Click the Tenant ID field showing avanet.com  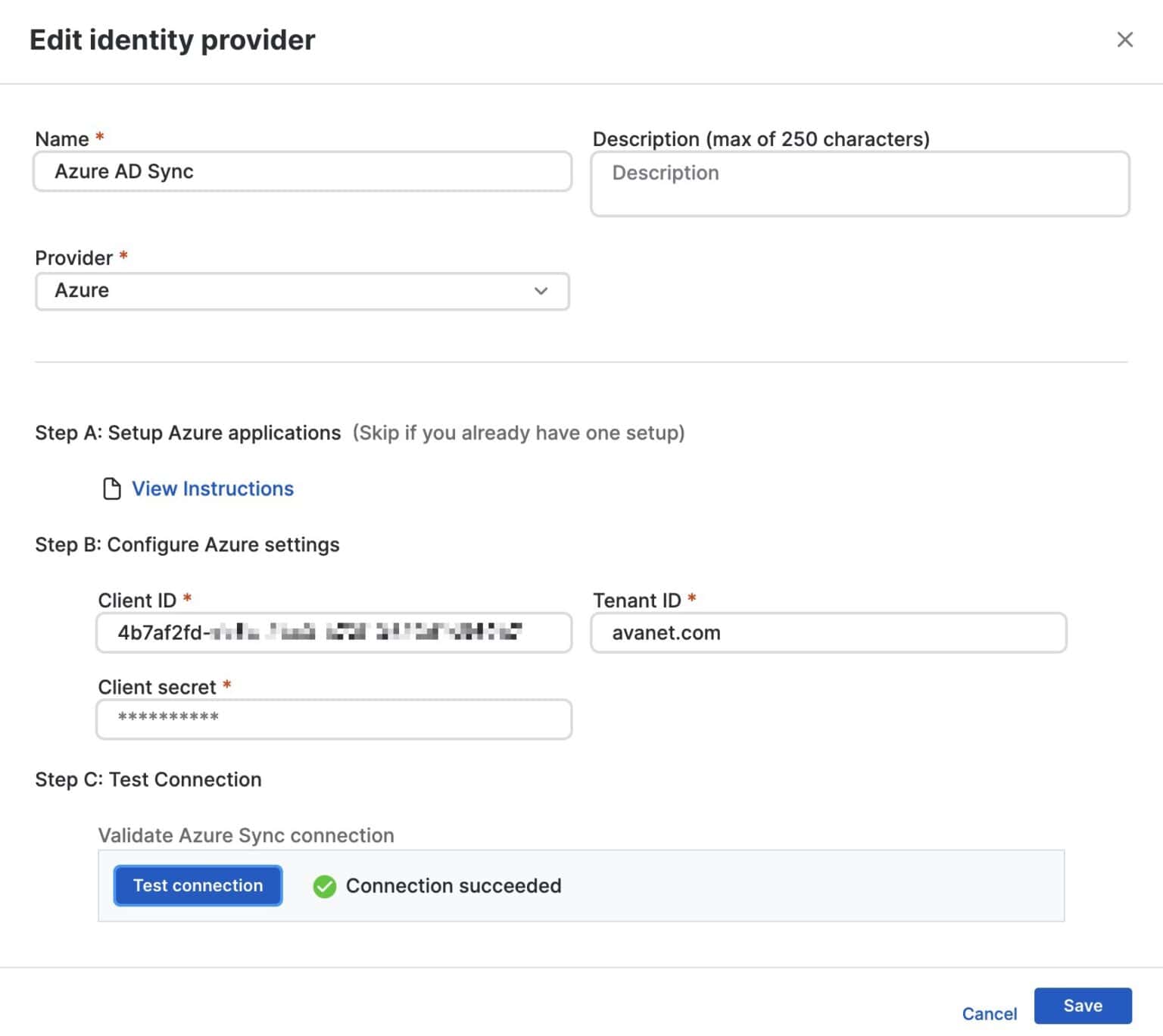tap(828, 632)
